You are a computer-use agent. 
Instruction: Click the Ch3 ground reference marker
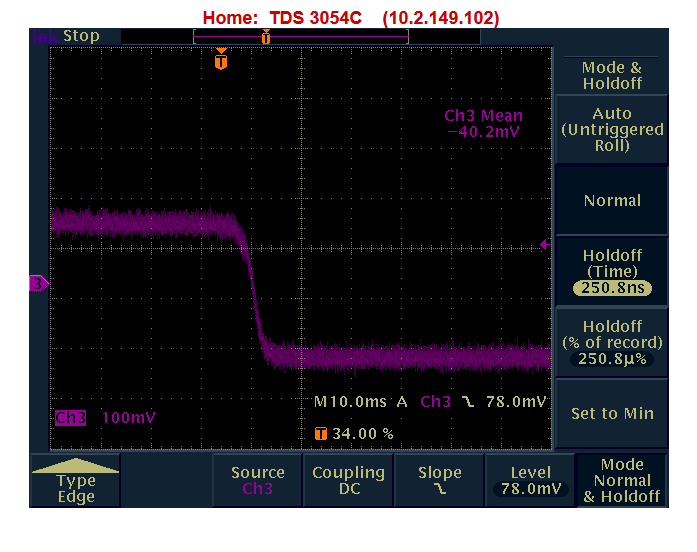click(39, 285)
